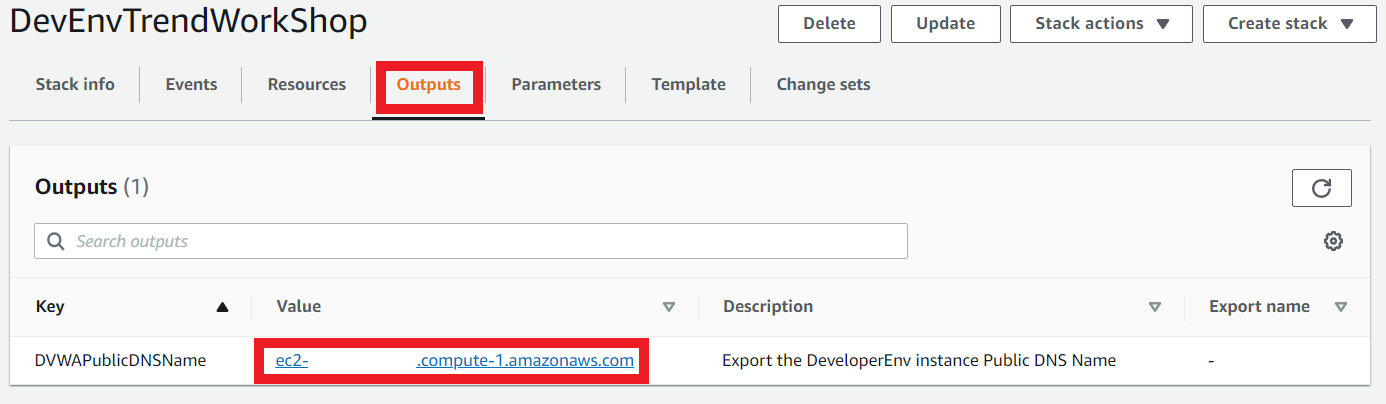Delete the DevEnvTrendWorkShop stack

click(x=829, y=24)
